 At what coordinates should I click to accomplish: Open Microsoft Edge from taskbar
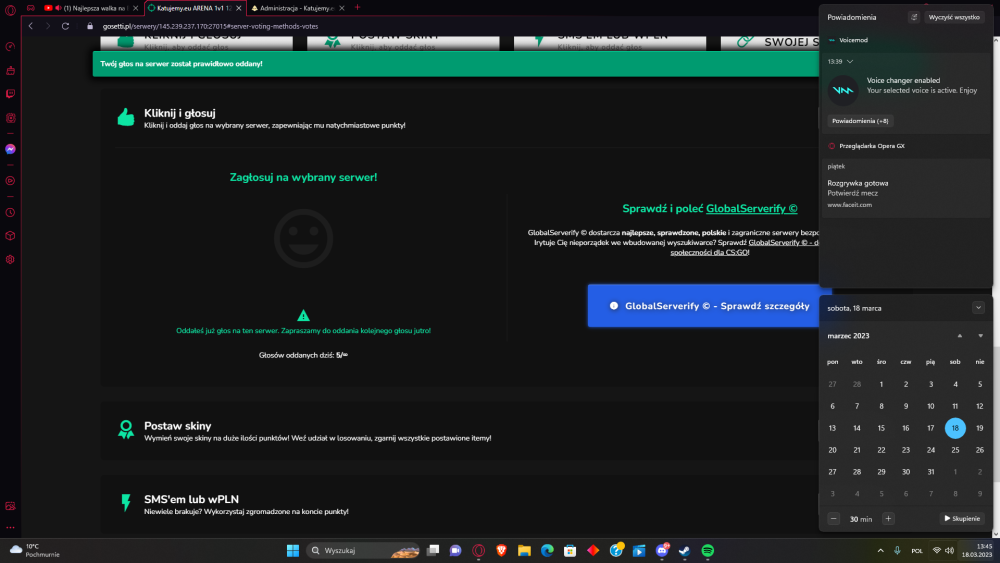coord(547,550)
